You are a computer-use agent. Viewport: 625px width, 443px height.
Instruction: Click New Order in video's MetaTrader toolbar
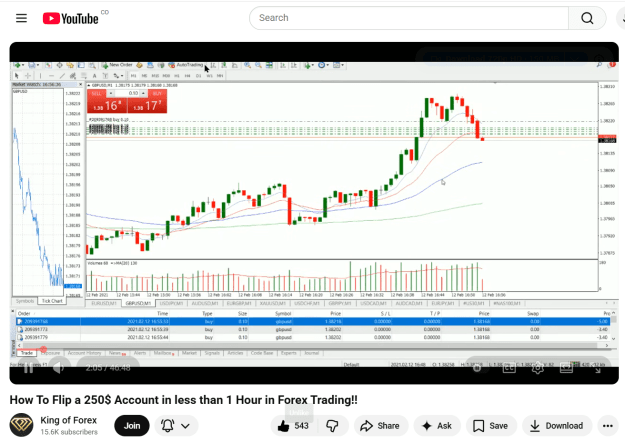118,65
